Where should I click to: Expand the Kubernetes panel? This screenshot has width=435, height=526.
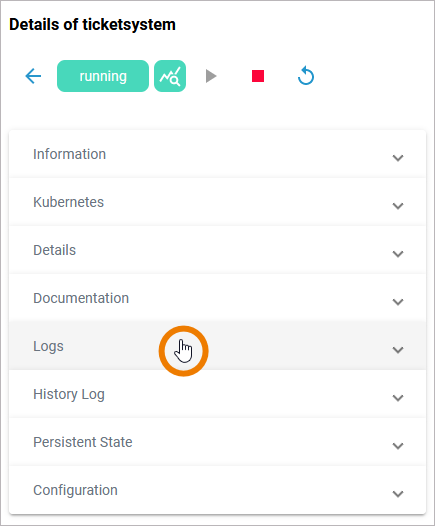[x=217, y=202]
